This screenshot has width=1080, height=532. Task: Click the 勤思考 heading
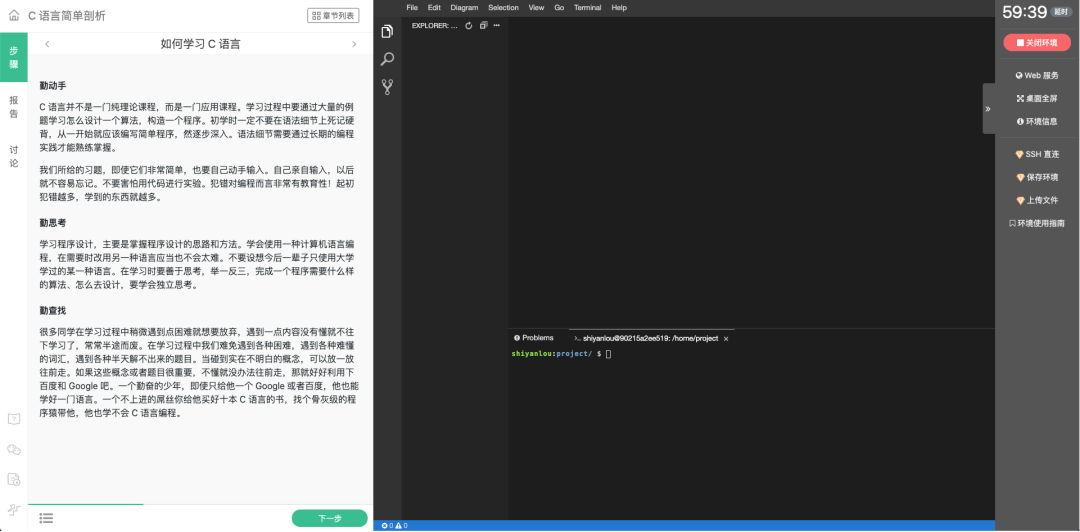tap(53, 223)
